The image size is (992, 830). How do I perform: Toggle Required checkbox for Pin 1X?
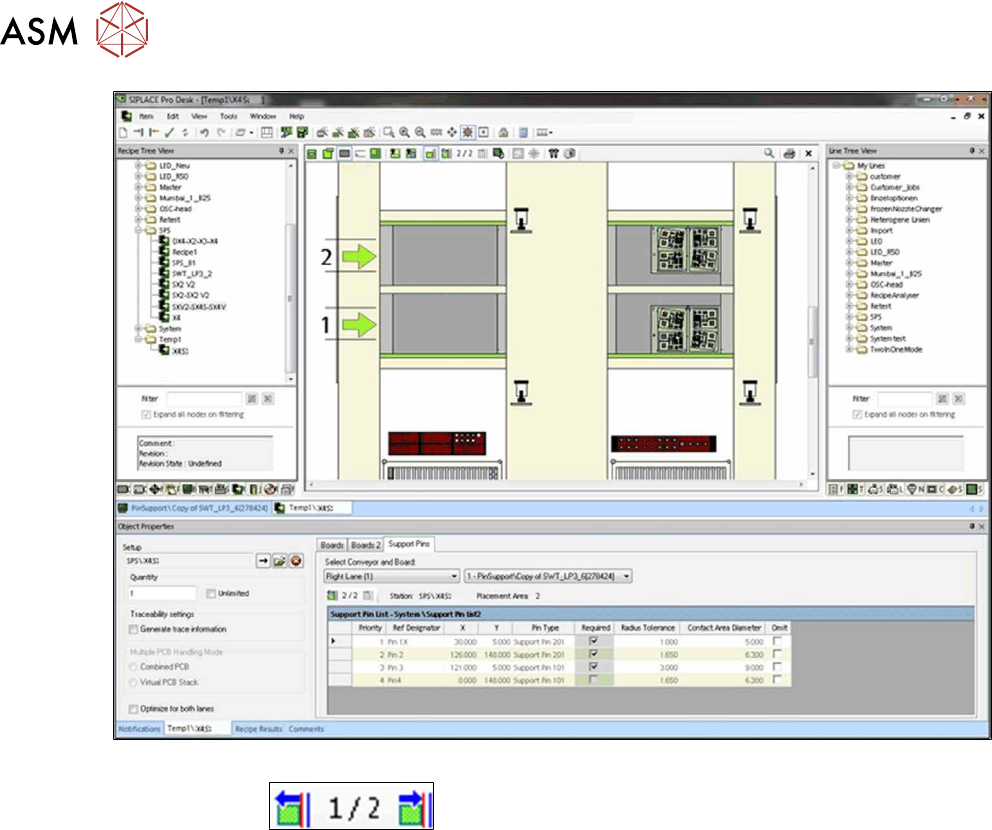tap(593, 641)
